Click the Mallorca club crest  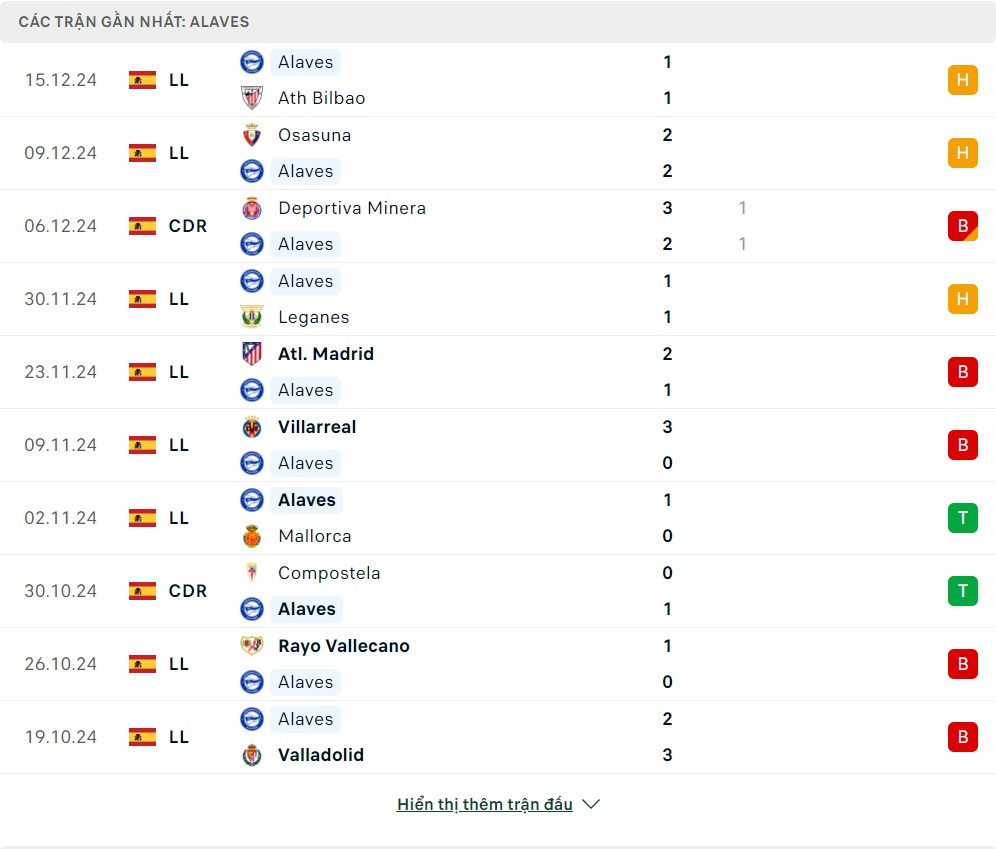pos(252,536)
